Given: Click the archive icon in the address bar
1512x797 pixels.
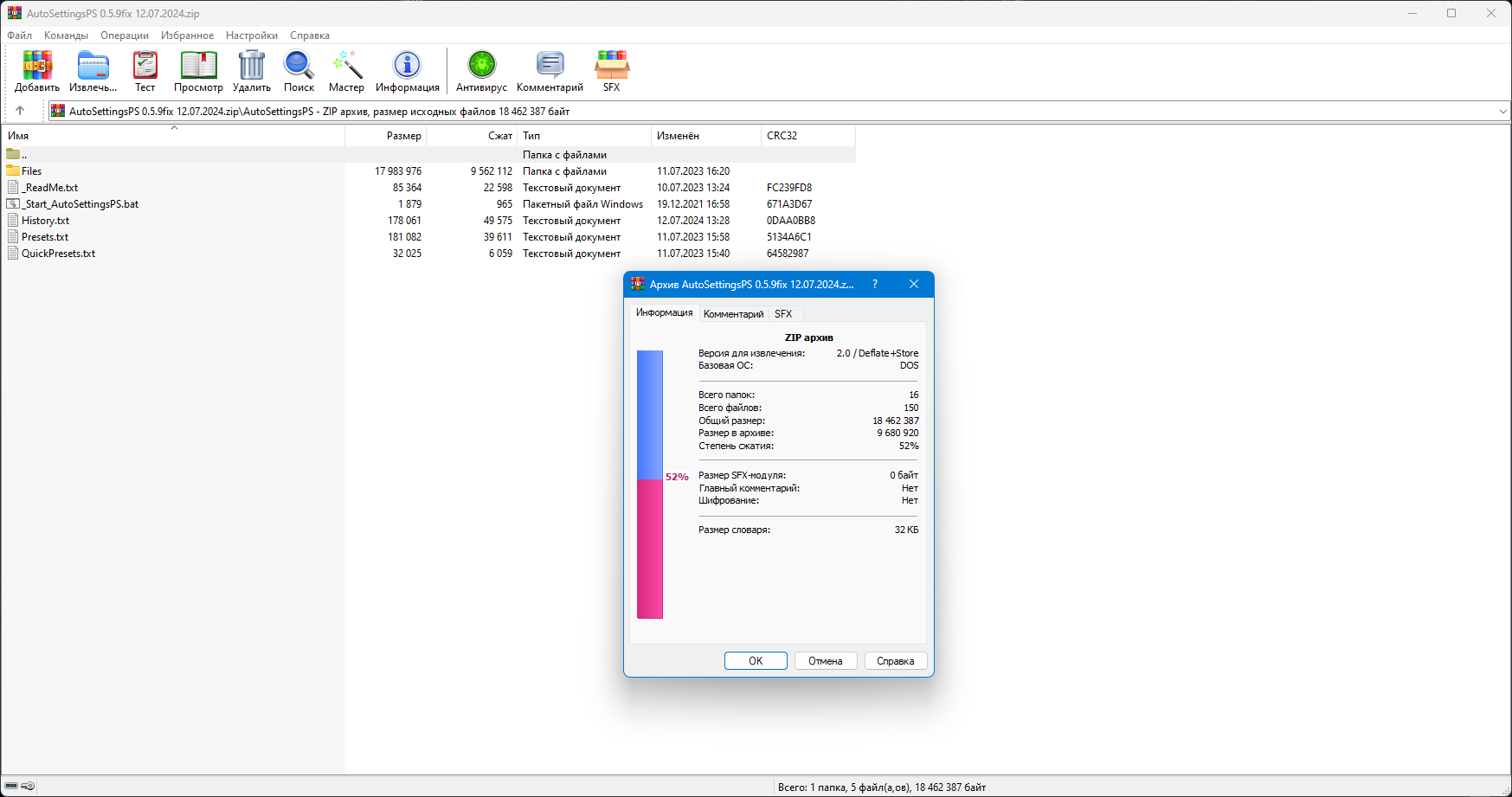Looking at the screenshot, I should pos(58,111).
